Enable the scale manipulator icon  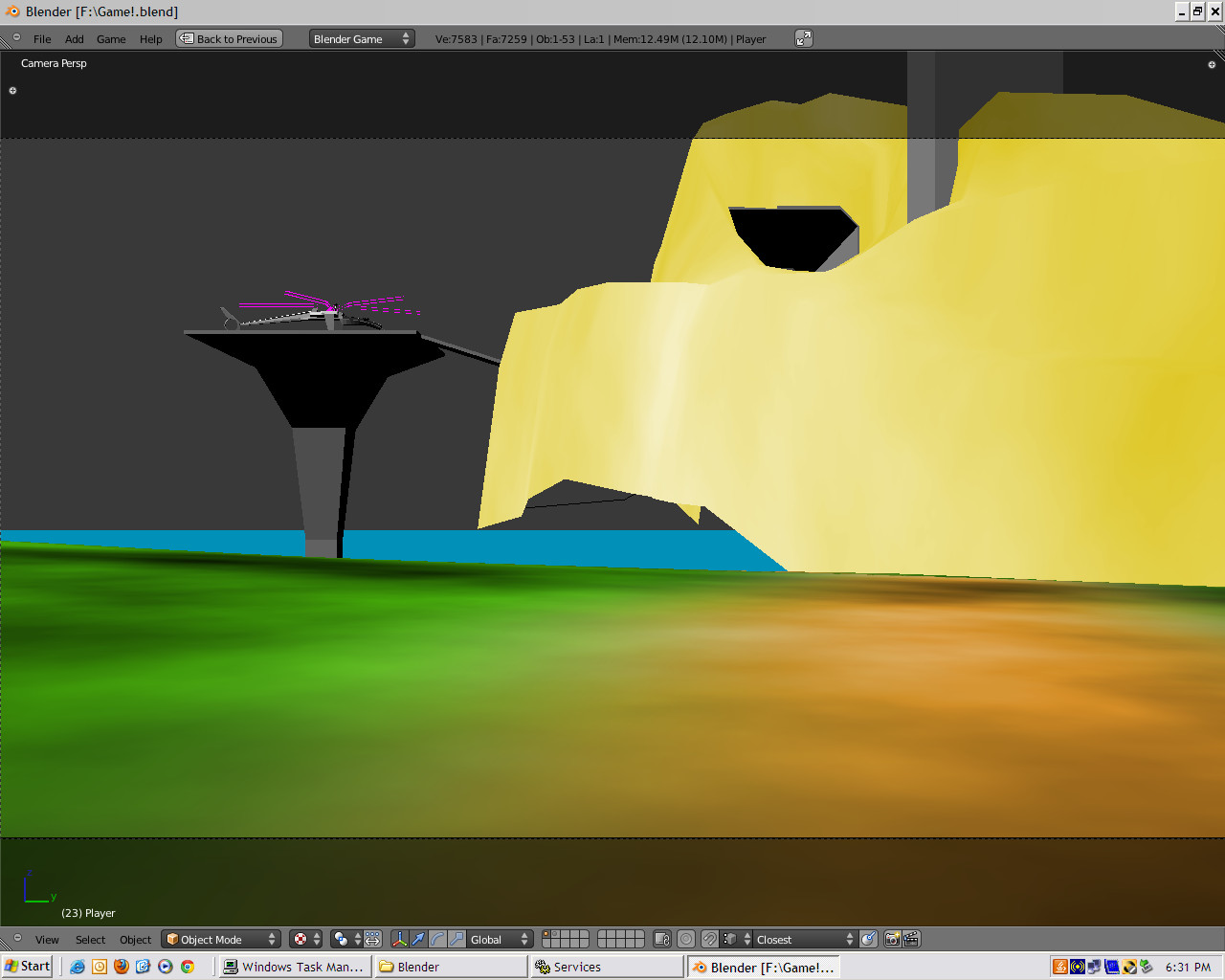(x=457, y=940)
